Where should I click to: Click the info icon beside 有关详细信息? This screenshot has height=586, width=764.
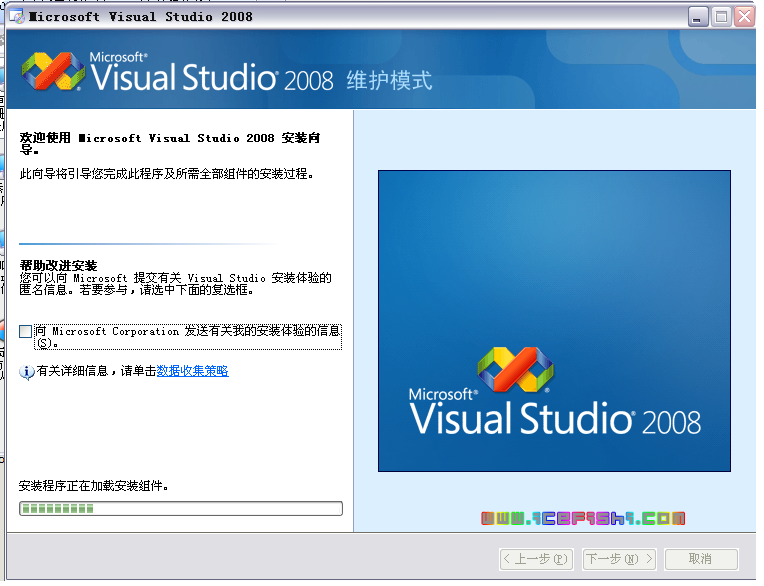(x=26, y=372)
